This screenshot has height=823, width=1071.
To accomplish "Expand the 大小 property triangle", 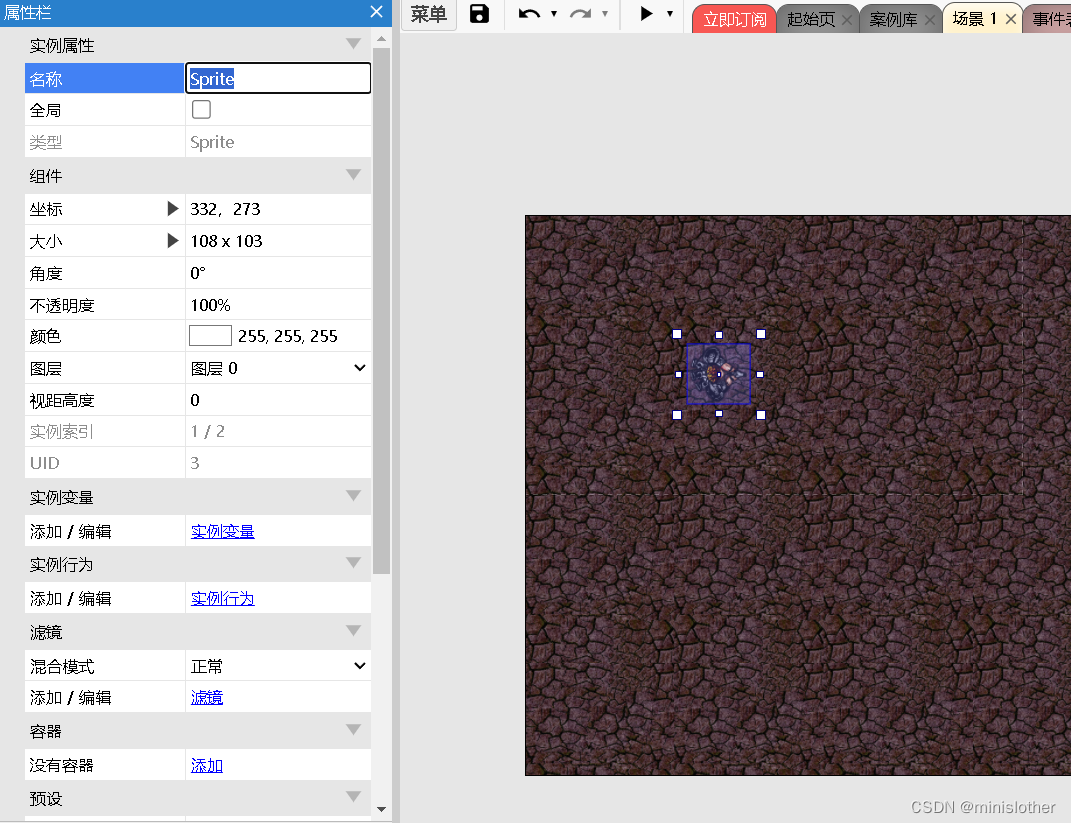I will [x=173, y=240].
